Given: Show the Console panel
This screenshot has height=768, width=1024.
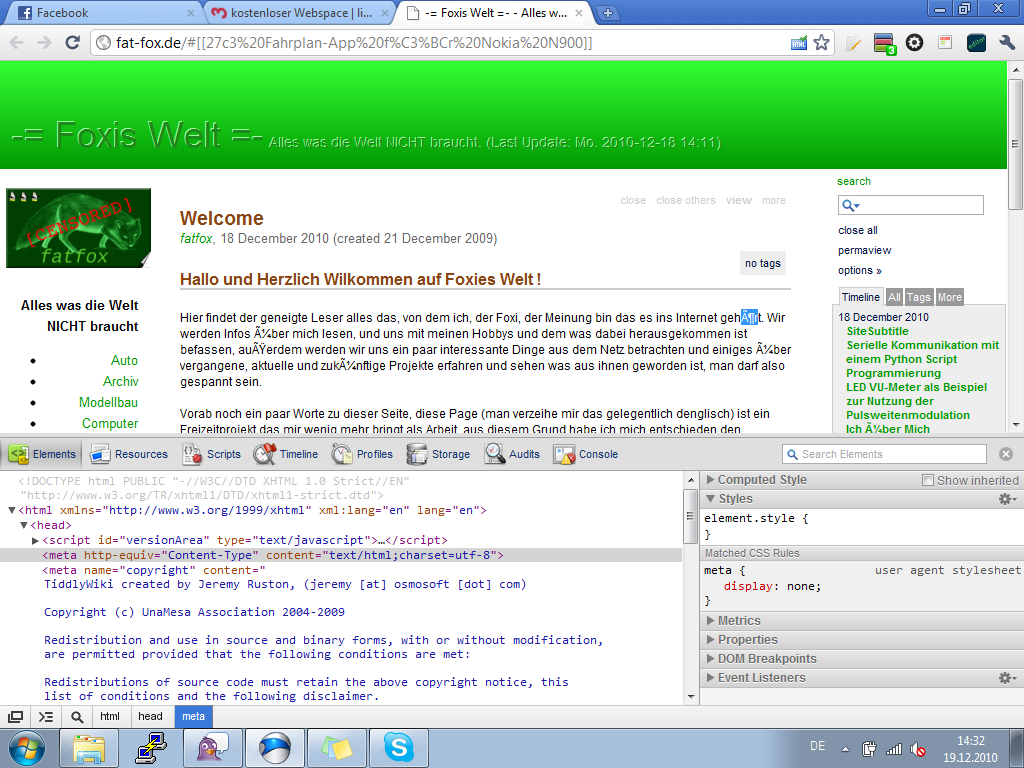Looking at the screenshot, I should pyautogui.click(x=586, y=454).
